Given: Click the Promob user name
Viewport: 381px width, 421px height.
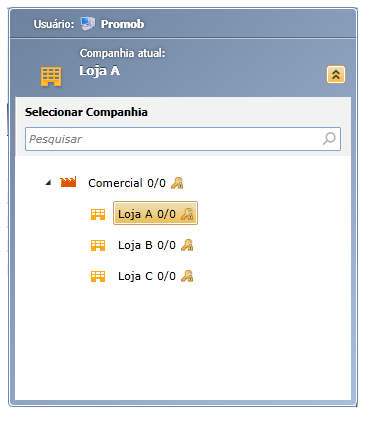Looking at the screenshot, I should point(122,24).
